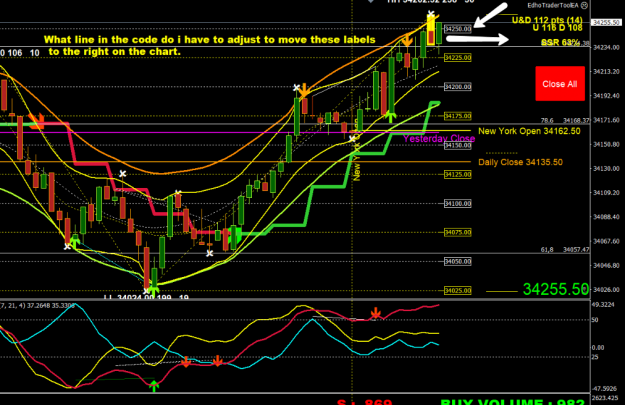
Task: Select the 34175.00 round-number level label
Action: pyautogui.click(x=458, y=116)
